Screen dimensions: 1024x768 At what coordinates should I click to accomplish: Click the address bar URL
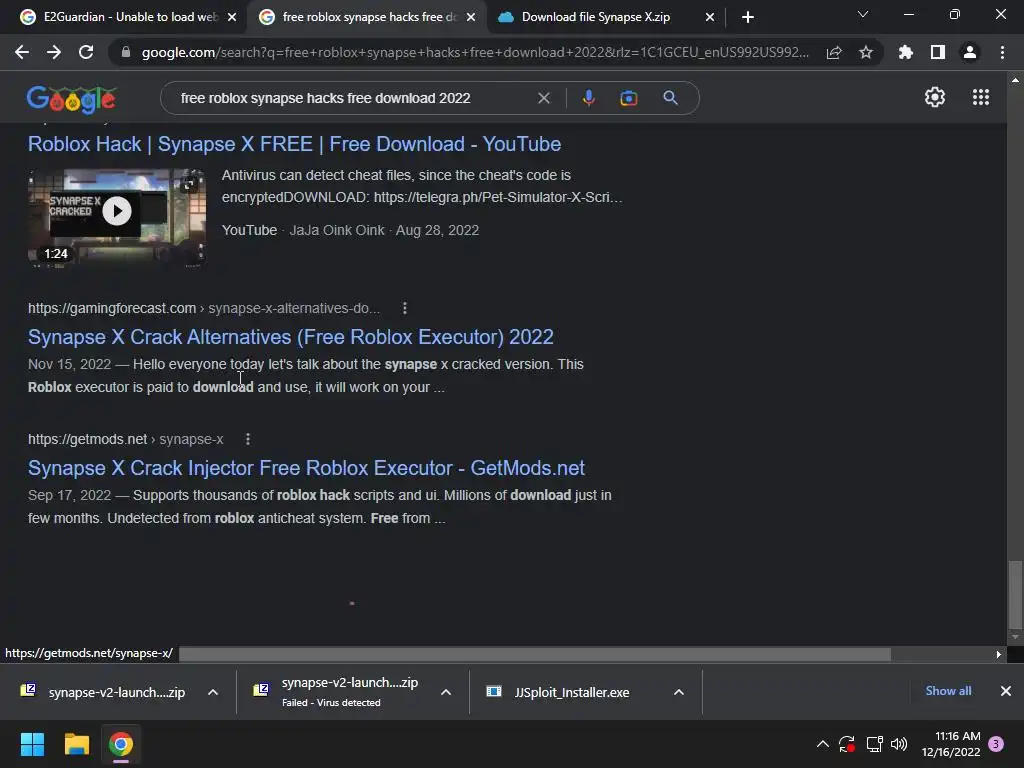coord(475,52)
